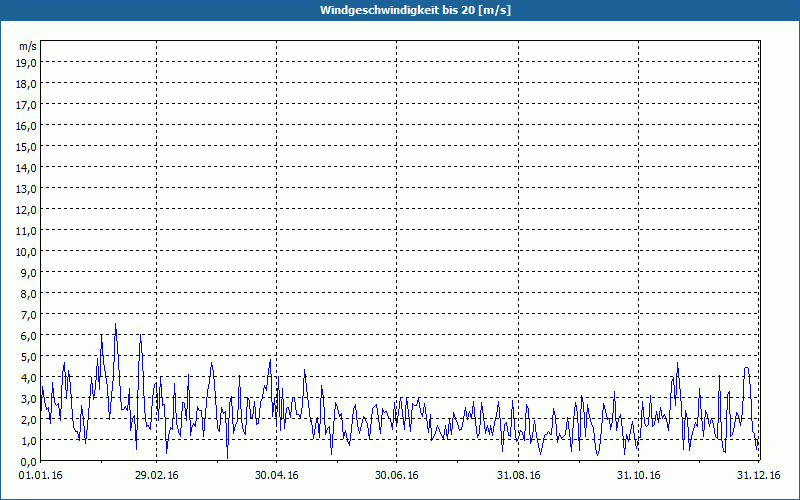
Task: Select the 19,0 y-axis label
Action: click(x=27, y=63)
